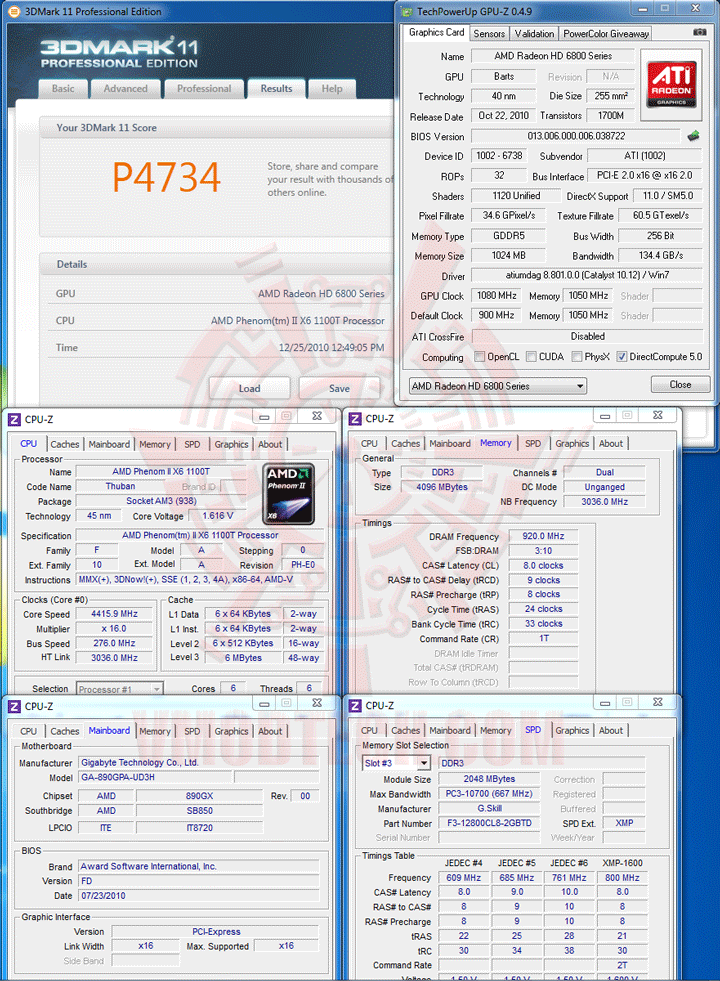Viewport: 720px width, 981px height.
Task: Minimize the GPU-Z window
Action: 642,9
